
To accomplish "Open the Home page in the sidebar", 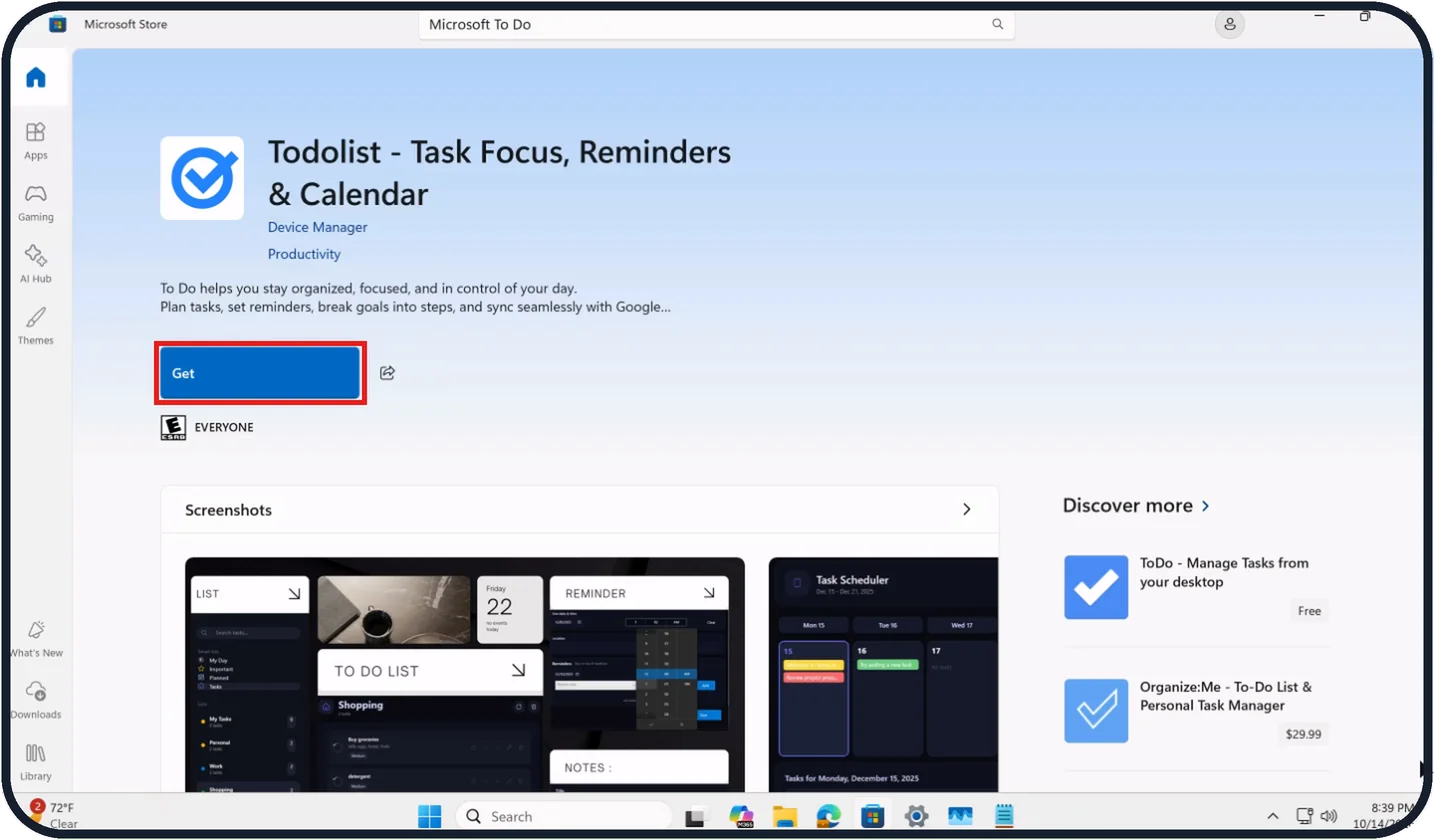I will [x=36, y=77].
